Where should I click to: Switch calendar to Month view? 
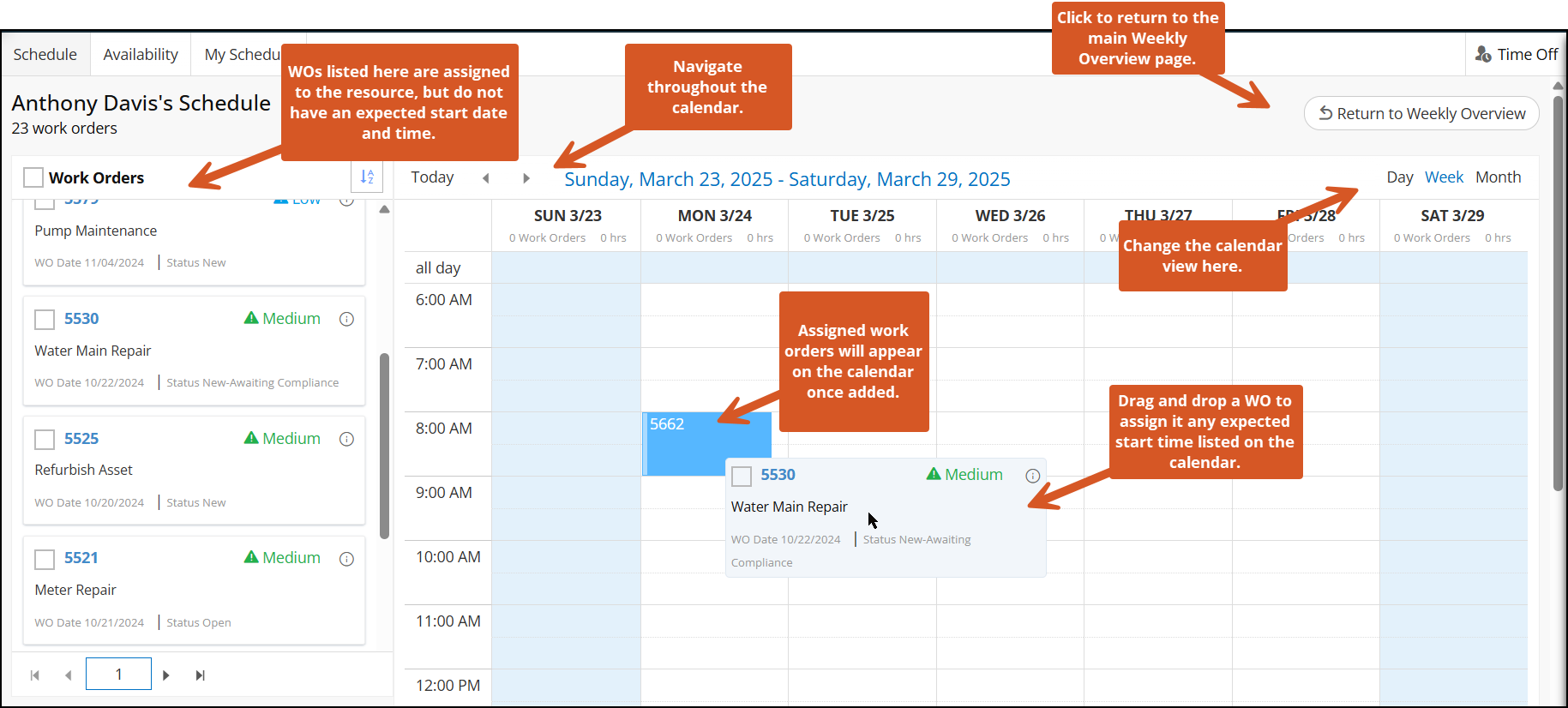(x=1498, y=177)
